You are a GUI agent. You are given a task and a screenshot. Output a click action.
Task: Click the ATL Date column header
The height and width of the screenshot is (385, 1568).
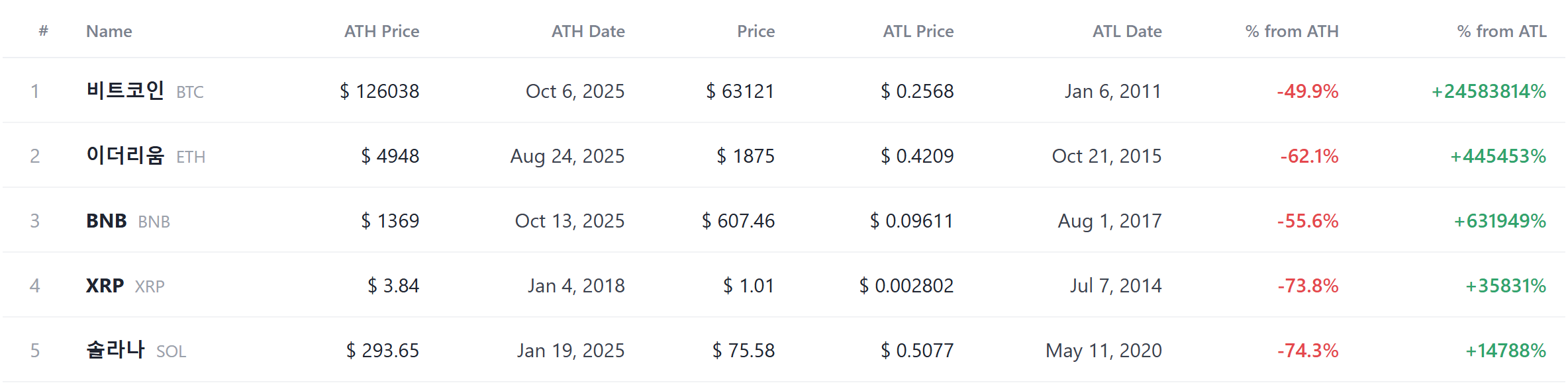[1127, 31]
